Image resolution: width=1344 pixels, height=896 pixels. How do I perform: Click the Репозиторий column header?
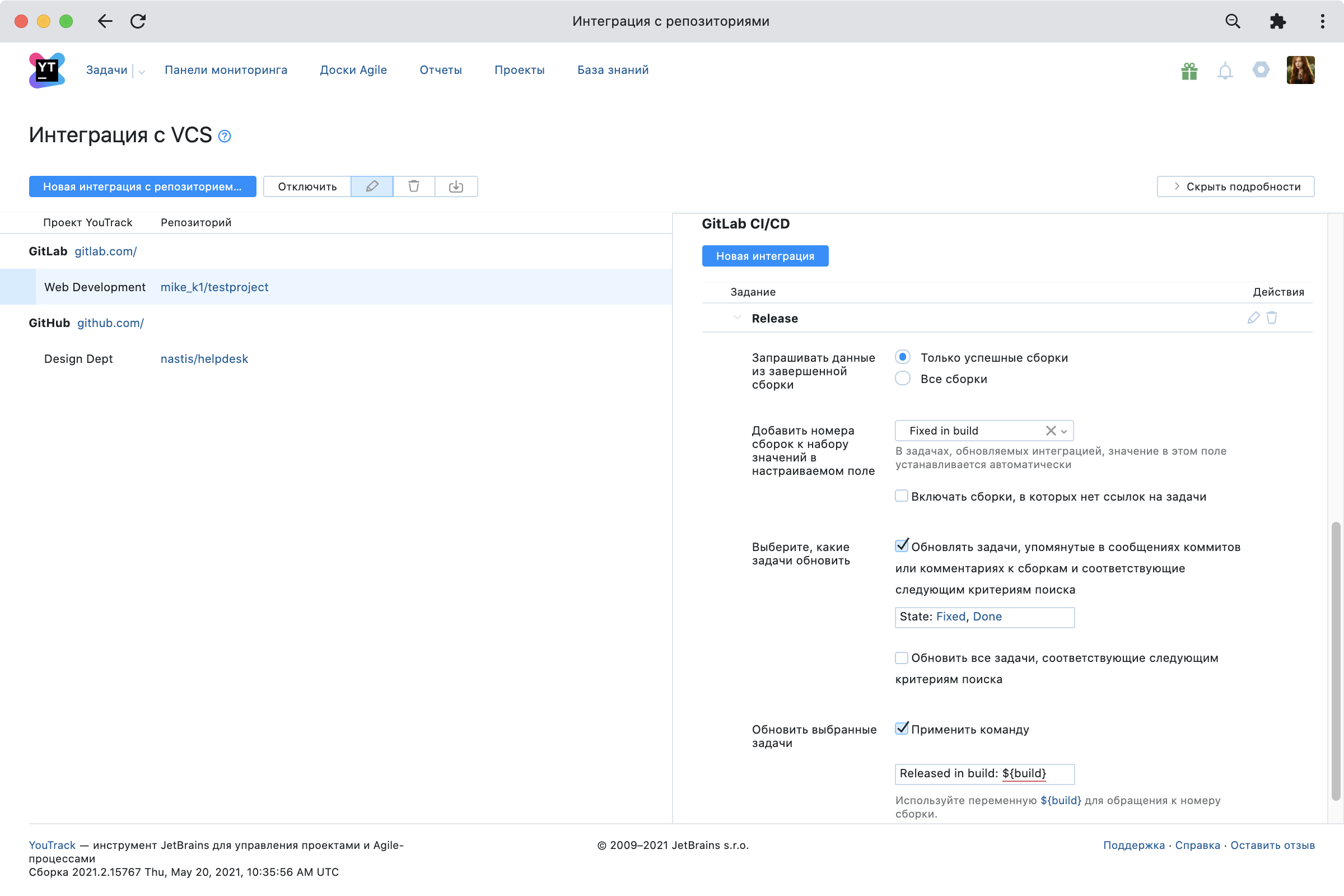point(196,222)
